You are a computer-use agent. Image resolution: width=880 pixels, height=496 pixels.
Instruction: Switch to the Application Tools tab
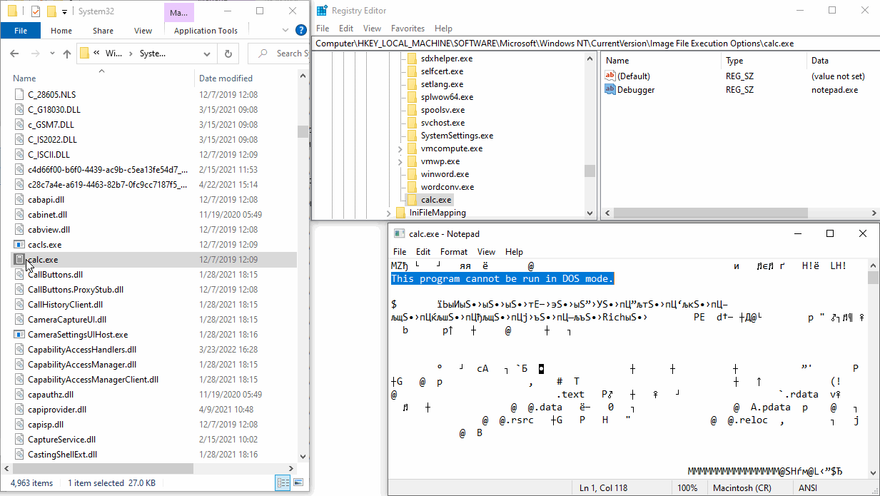(205, 31)
